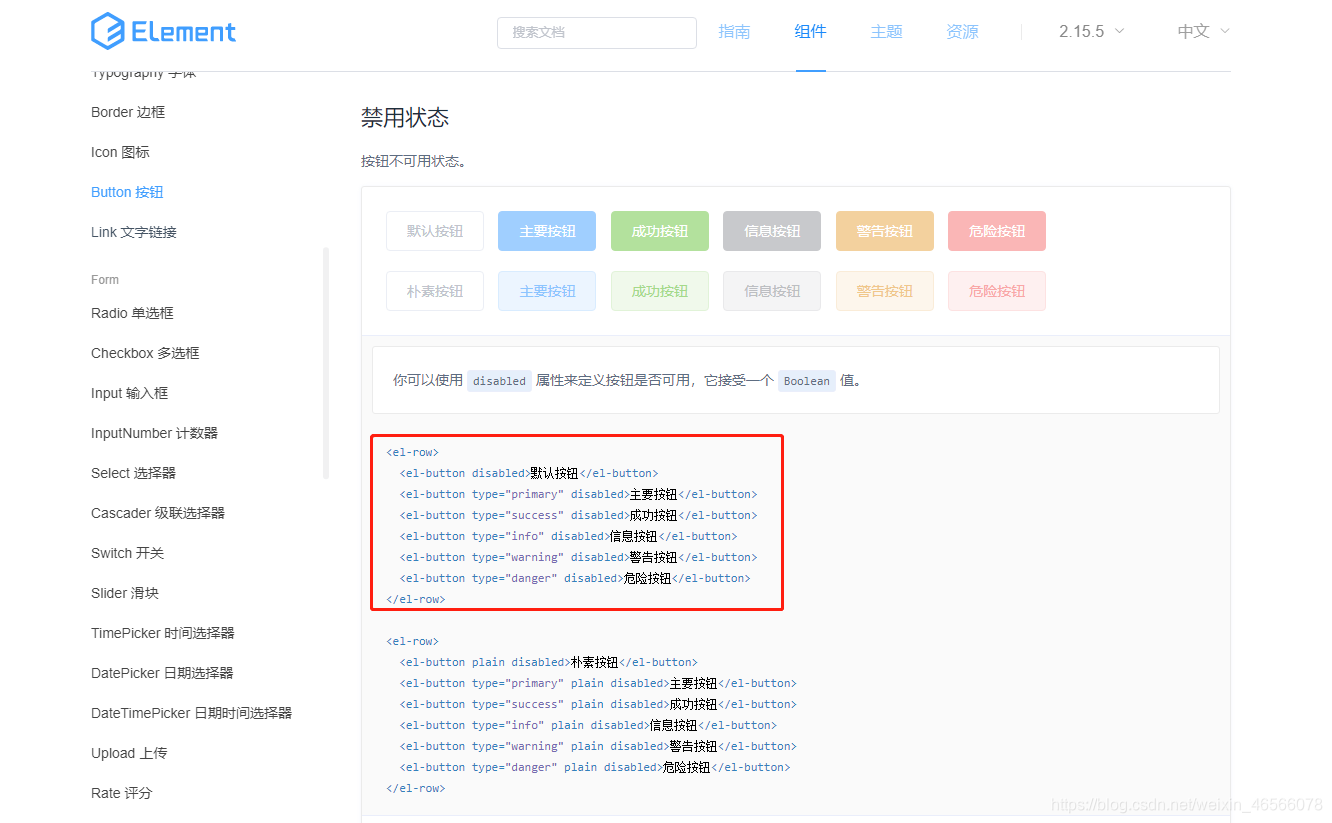The height and width of the screenshot is (823, 1332).
Task: Click plain gray 信息按钮 in second row
Action: [772, 291]
